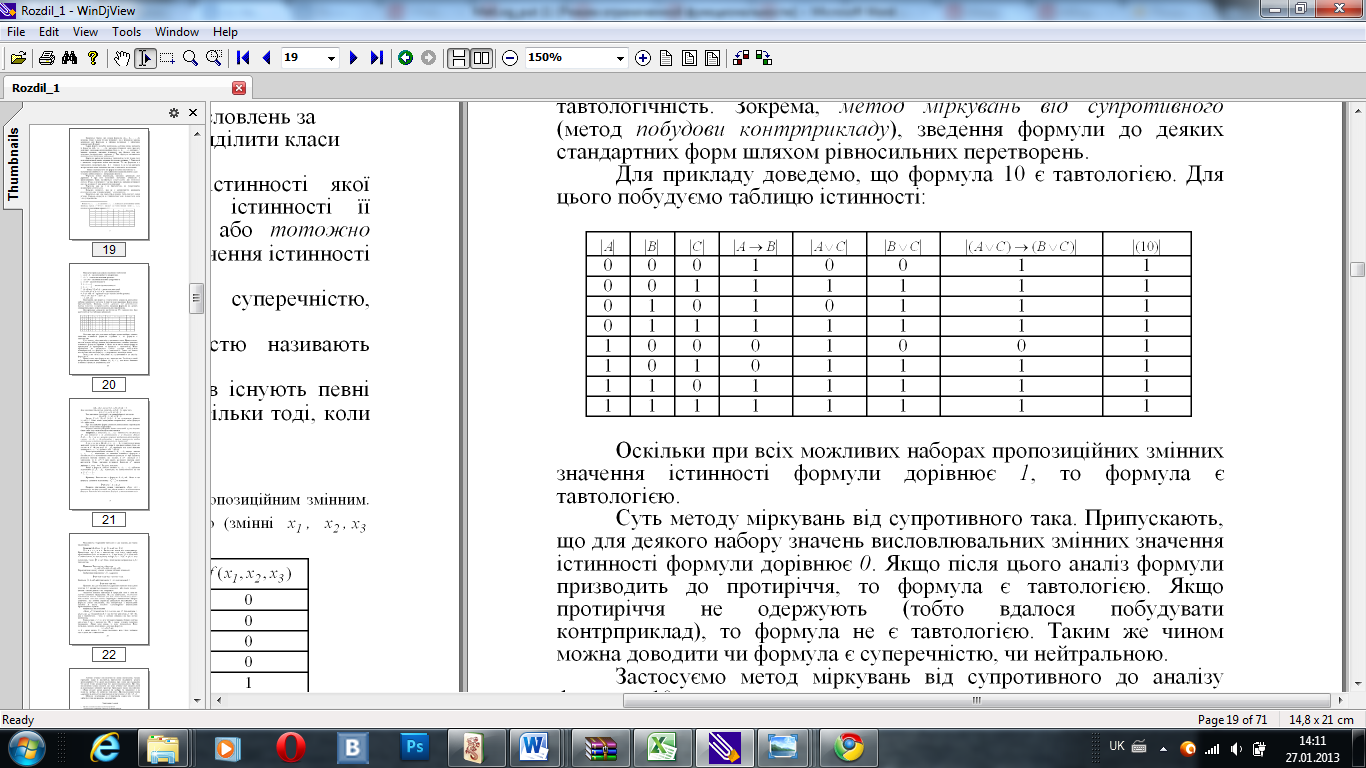The height and width of the screenshot is (768, 1366).
Task: Close the thumbnails panel with its X
Action: [x=192, y=112]
